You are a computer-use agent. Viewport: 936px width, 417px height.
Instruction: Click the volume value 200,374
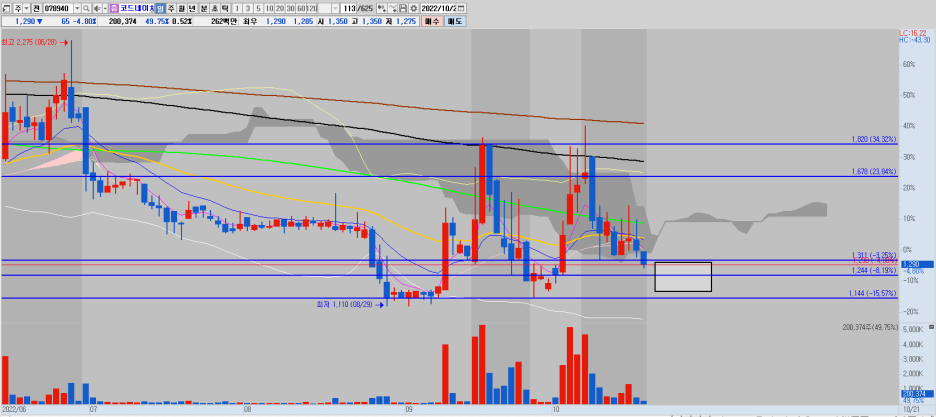point(122,21)
